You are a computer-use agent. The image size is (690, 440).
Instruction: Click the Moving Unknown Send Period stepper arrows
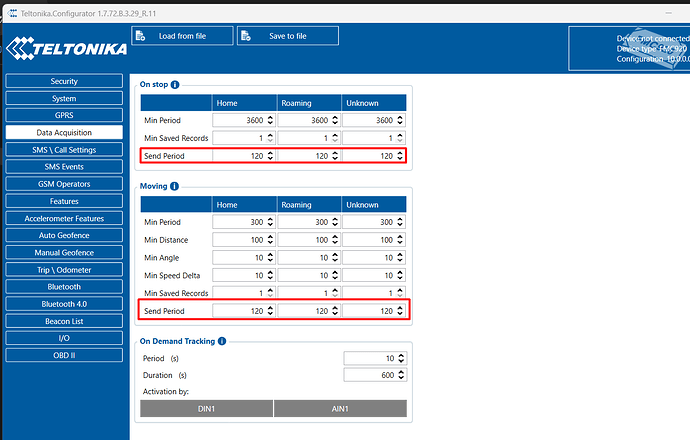(x=401, y=311)
